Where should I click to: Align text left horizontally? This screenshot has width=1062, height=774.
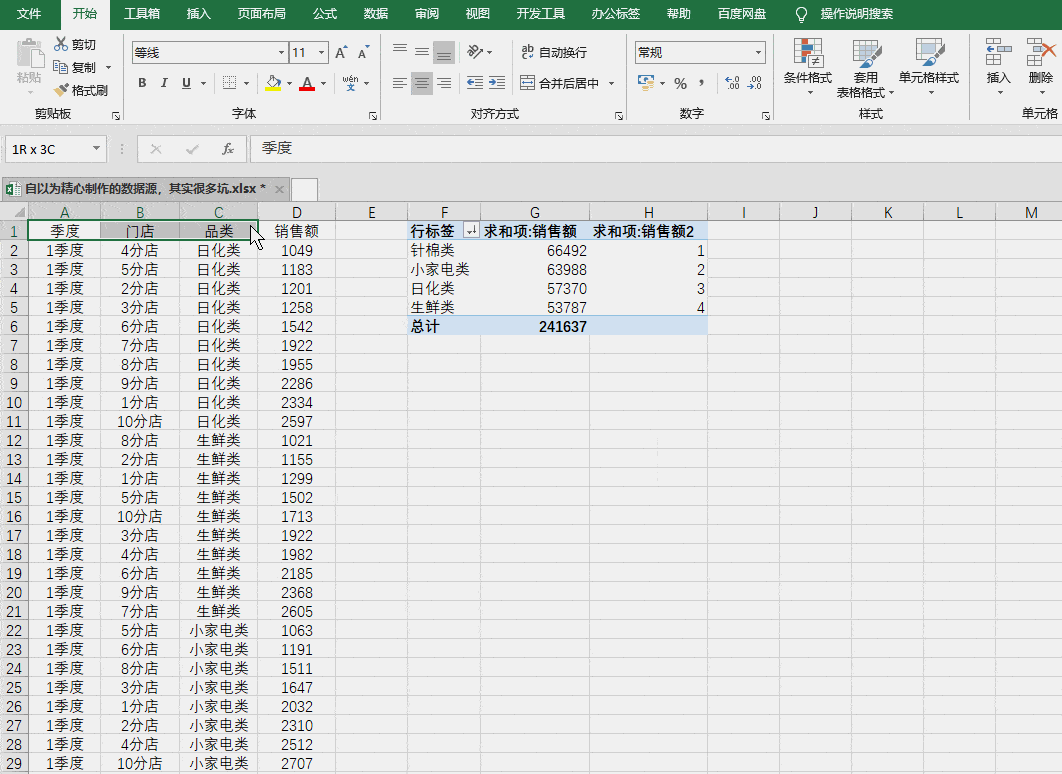click(x=400, y=83)
